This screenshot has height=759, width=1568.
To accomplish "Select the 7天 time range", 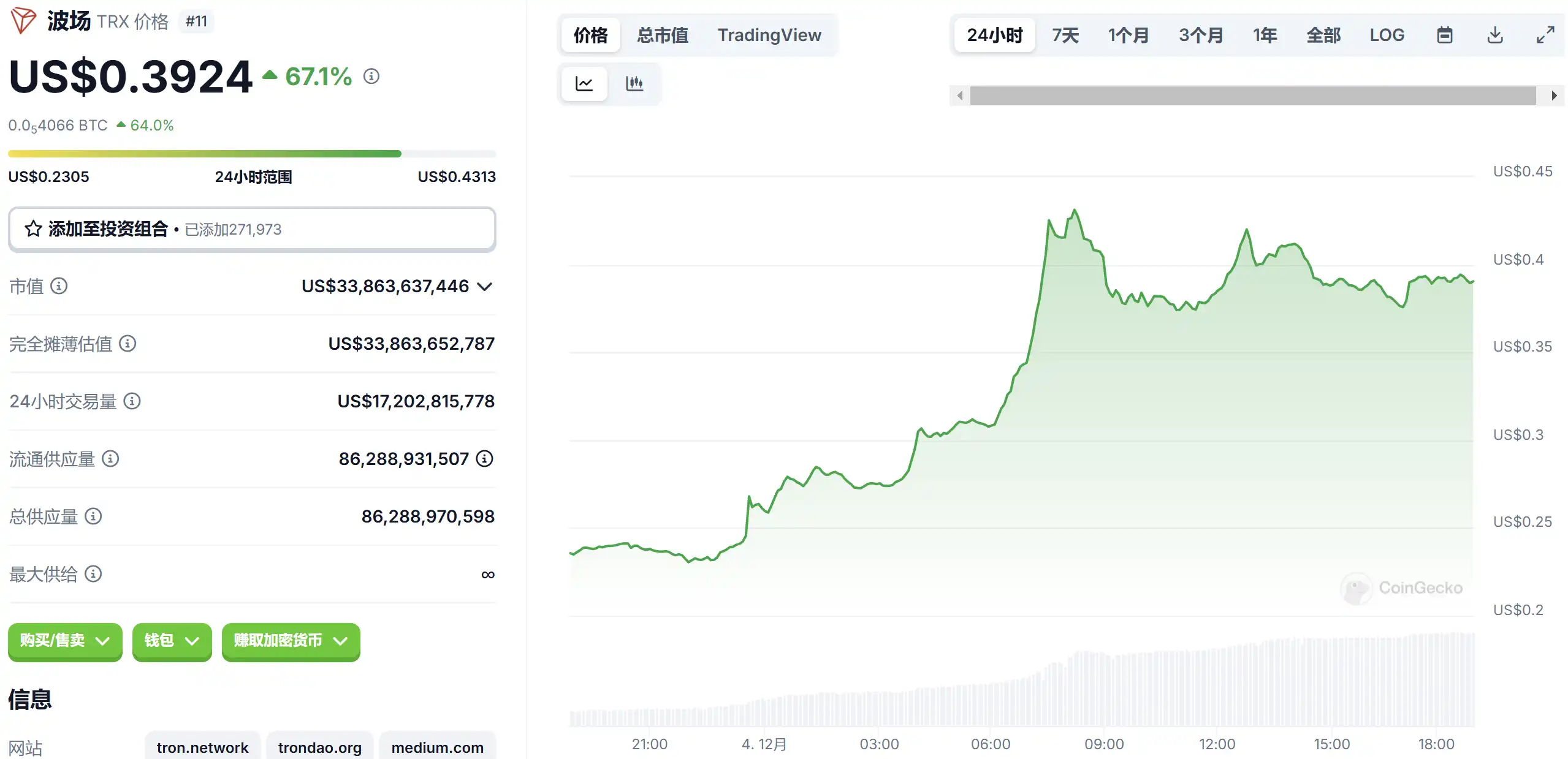I will point(1065,35).
